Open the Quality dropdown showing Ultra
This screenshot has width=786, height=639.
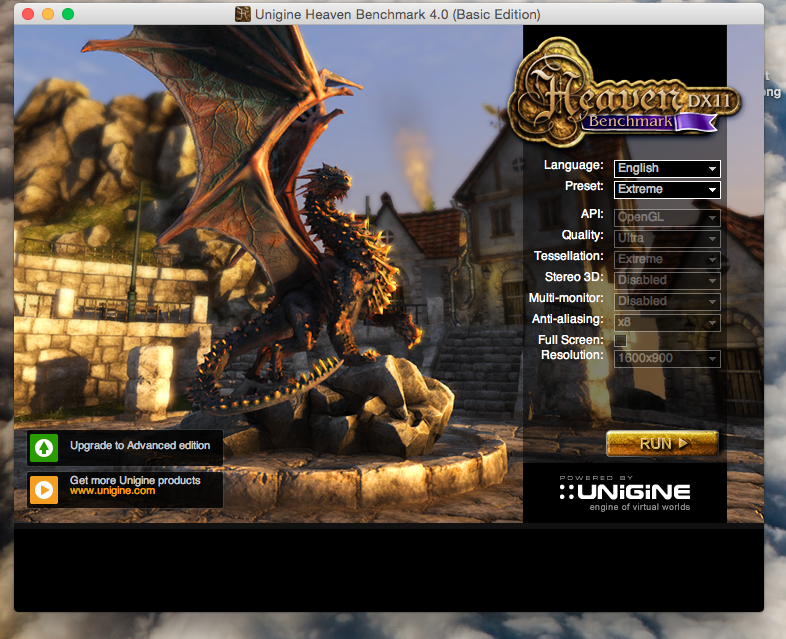(x=667, y=239)
